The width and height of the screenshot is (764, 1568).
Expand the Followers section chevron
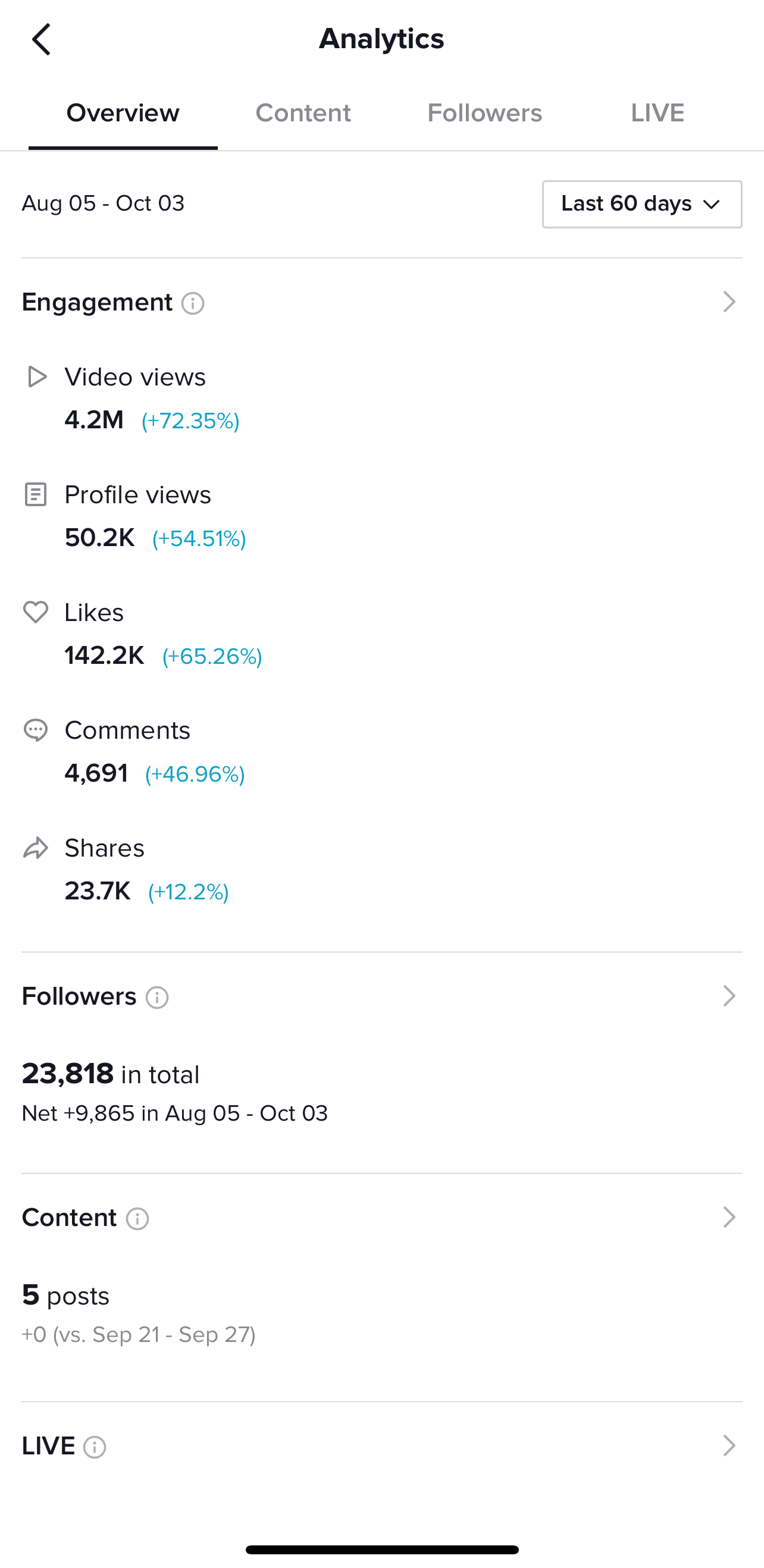[729, 996]
